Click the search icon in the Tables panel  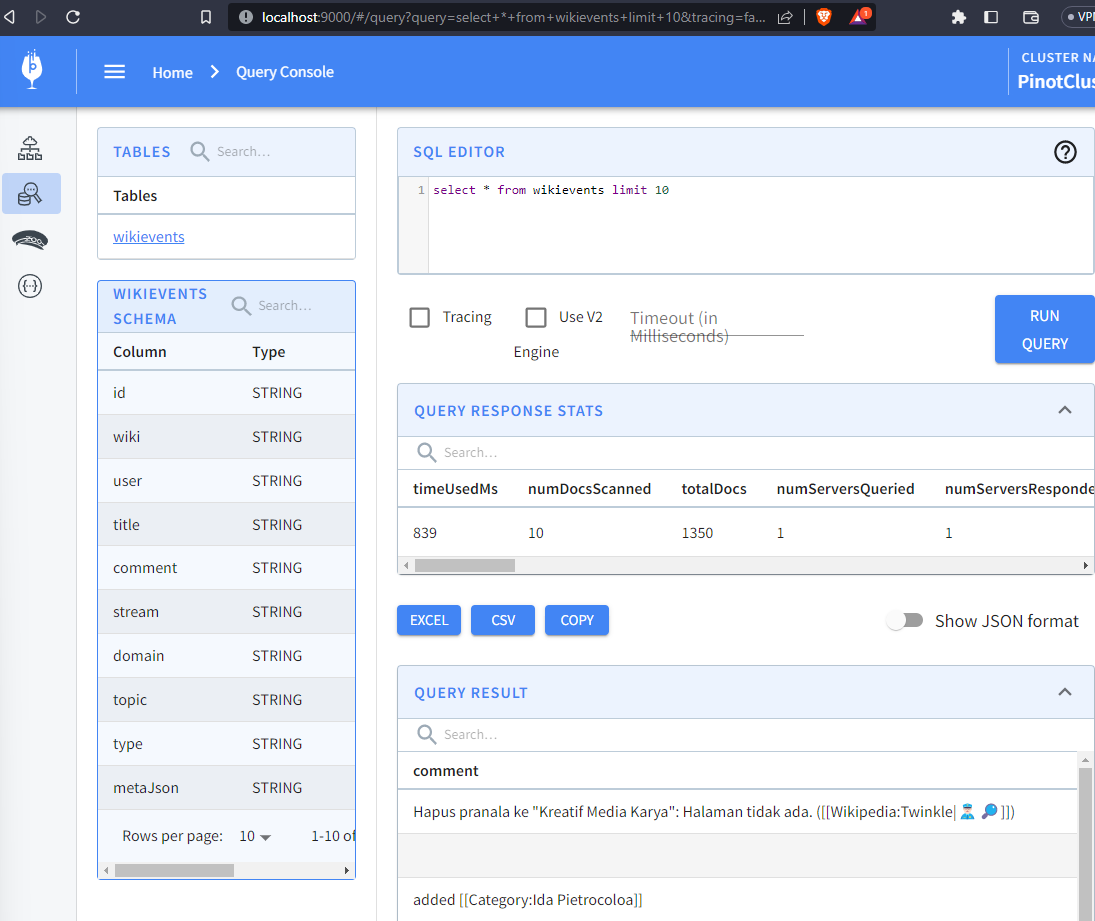click(200, 152)
